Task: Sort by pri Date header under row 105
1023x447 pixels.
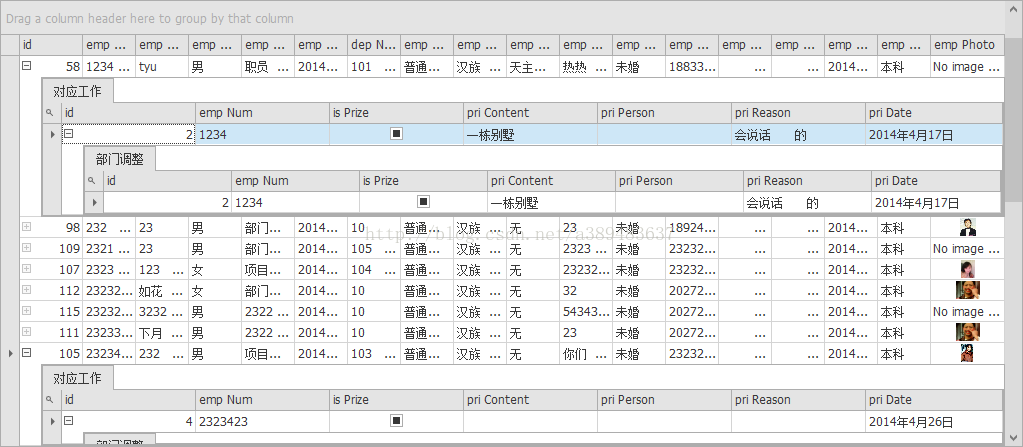Action: (x=934, y=399)
